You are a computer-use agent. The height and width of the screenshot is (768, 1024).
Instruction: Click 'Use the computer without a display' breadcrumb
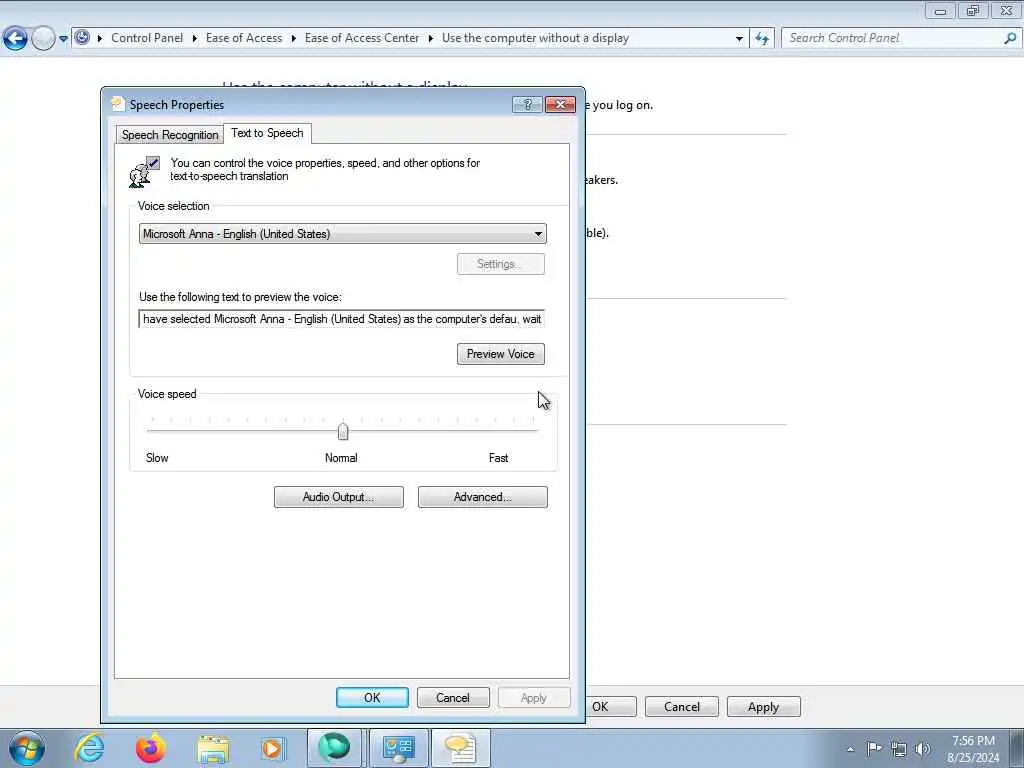point(536,38)
